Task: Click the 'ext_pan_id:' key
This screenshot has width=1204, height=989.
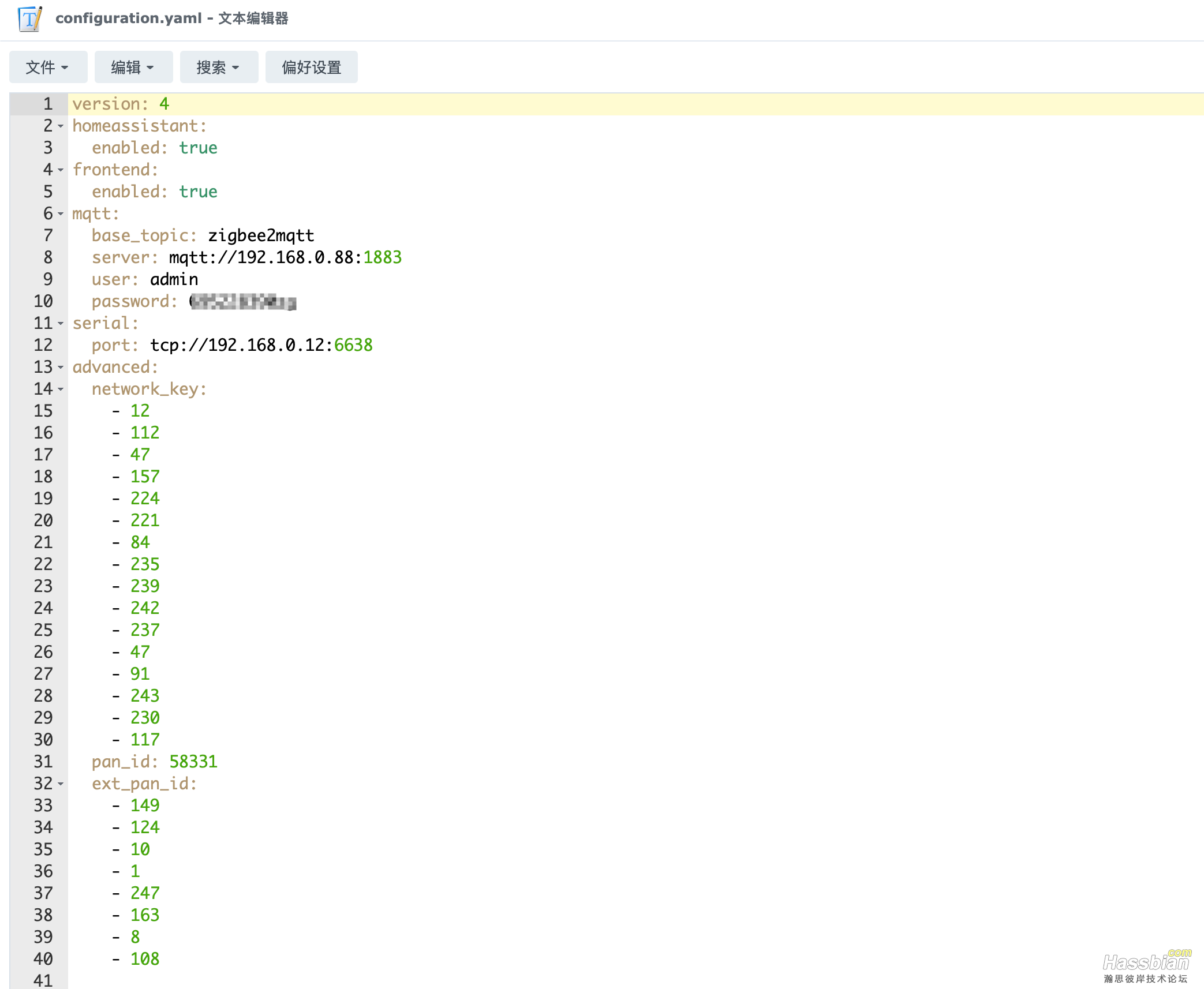Action: [x=144, y=784]
